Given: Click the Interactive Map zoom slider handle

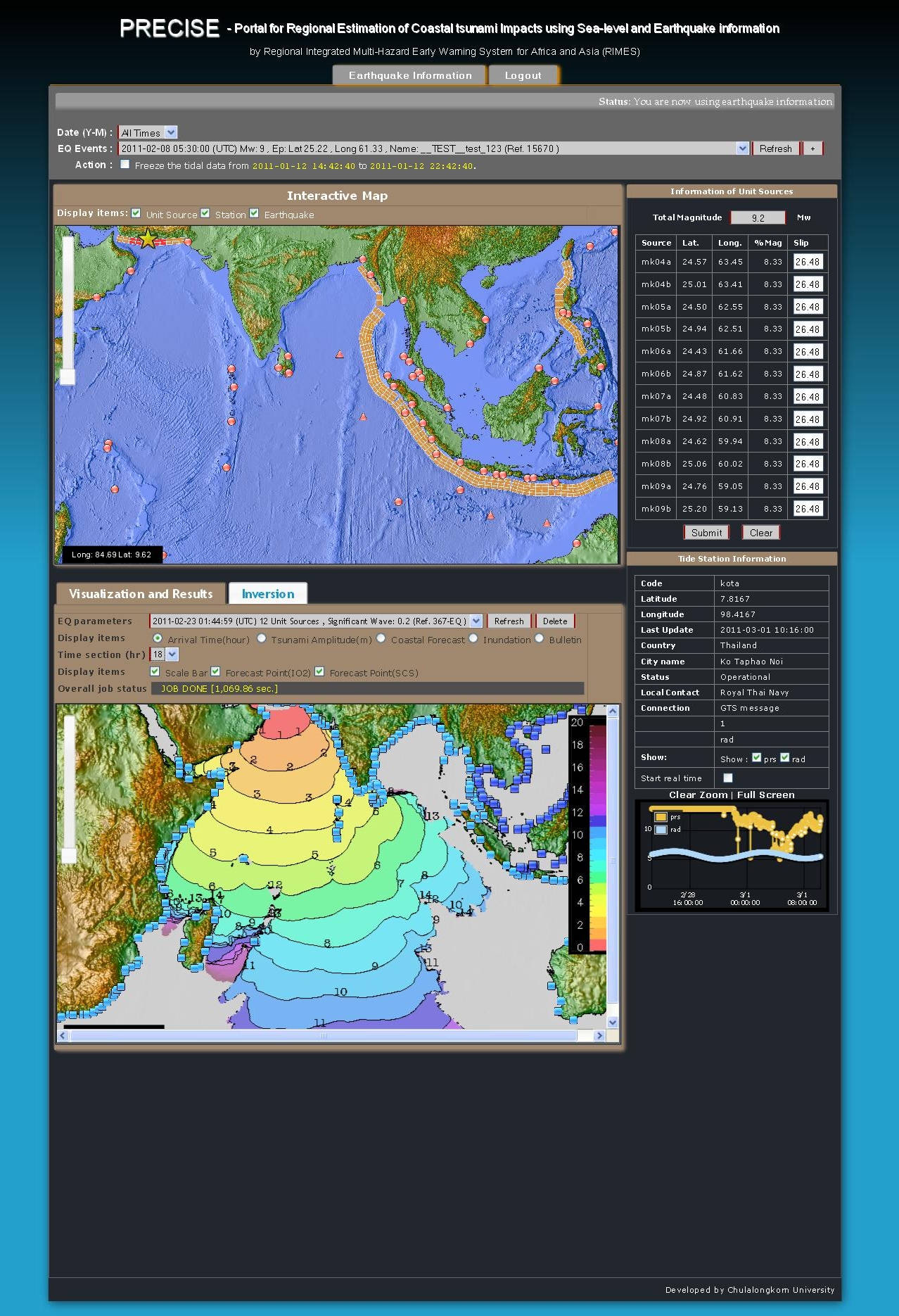Looking at the screenshot, I should (68, 377).
